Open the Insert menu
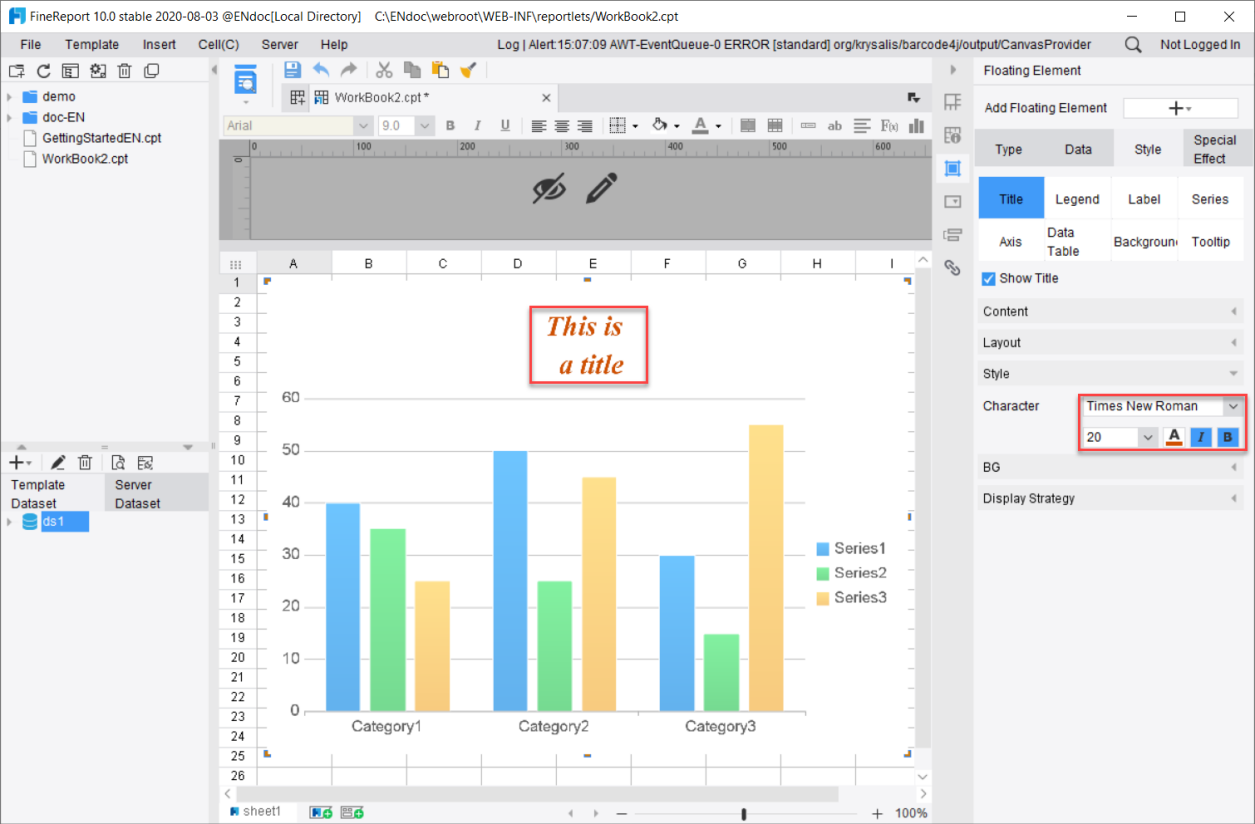 (159, 45)
